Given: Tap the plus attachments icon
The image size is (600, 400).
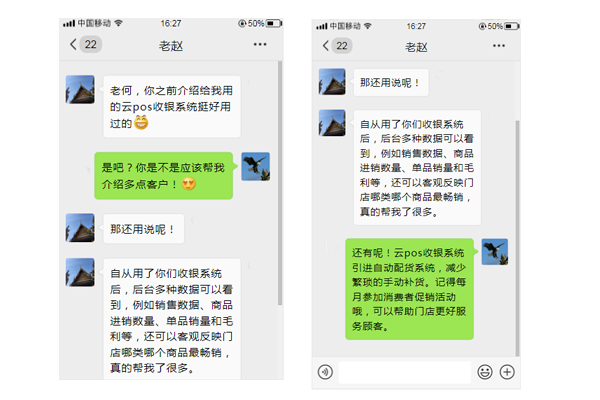Looking at the screenshot, I should click(507, 372).
